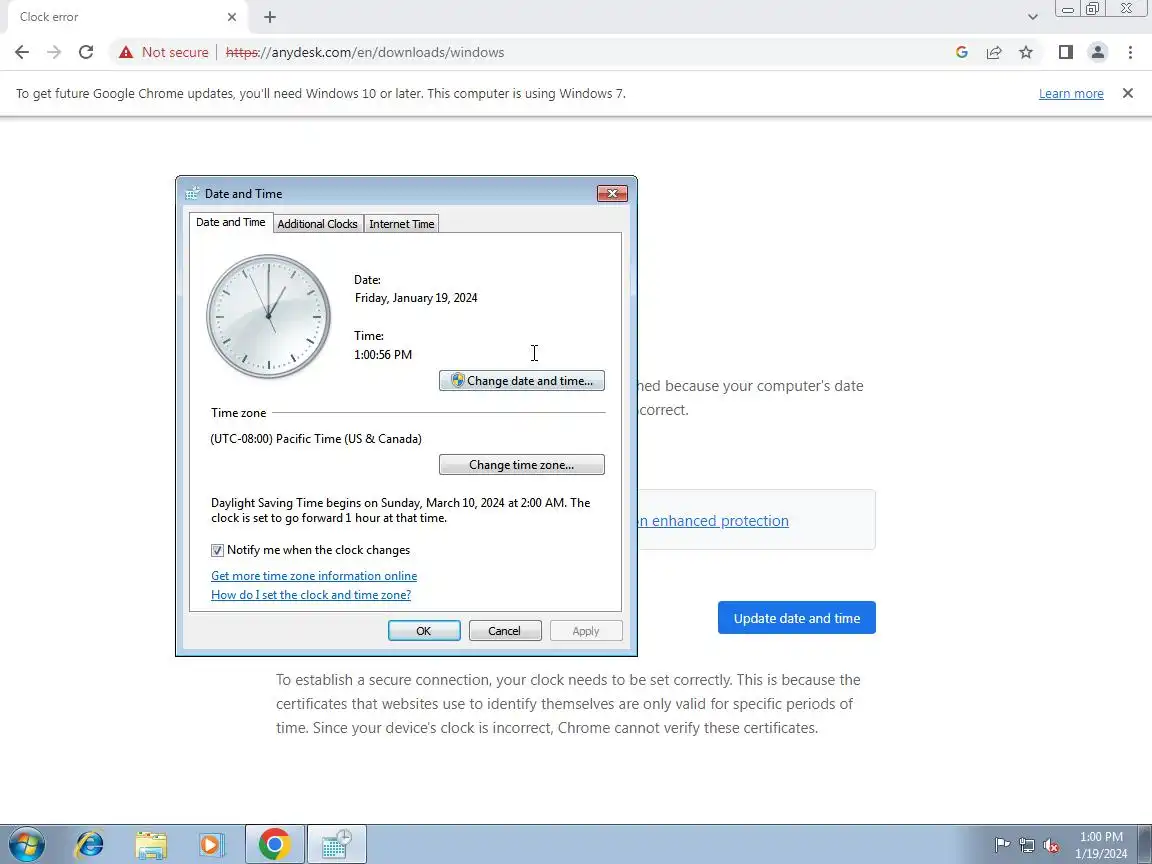Open network tray icon
The height and width of the screenshot is (864, 1152).
(1027, 846)
